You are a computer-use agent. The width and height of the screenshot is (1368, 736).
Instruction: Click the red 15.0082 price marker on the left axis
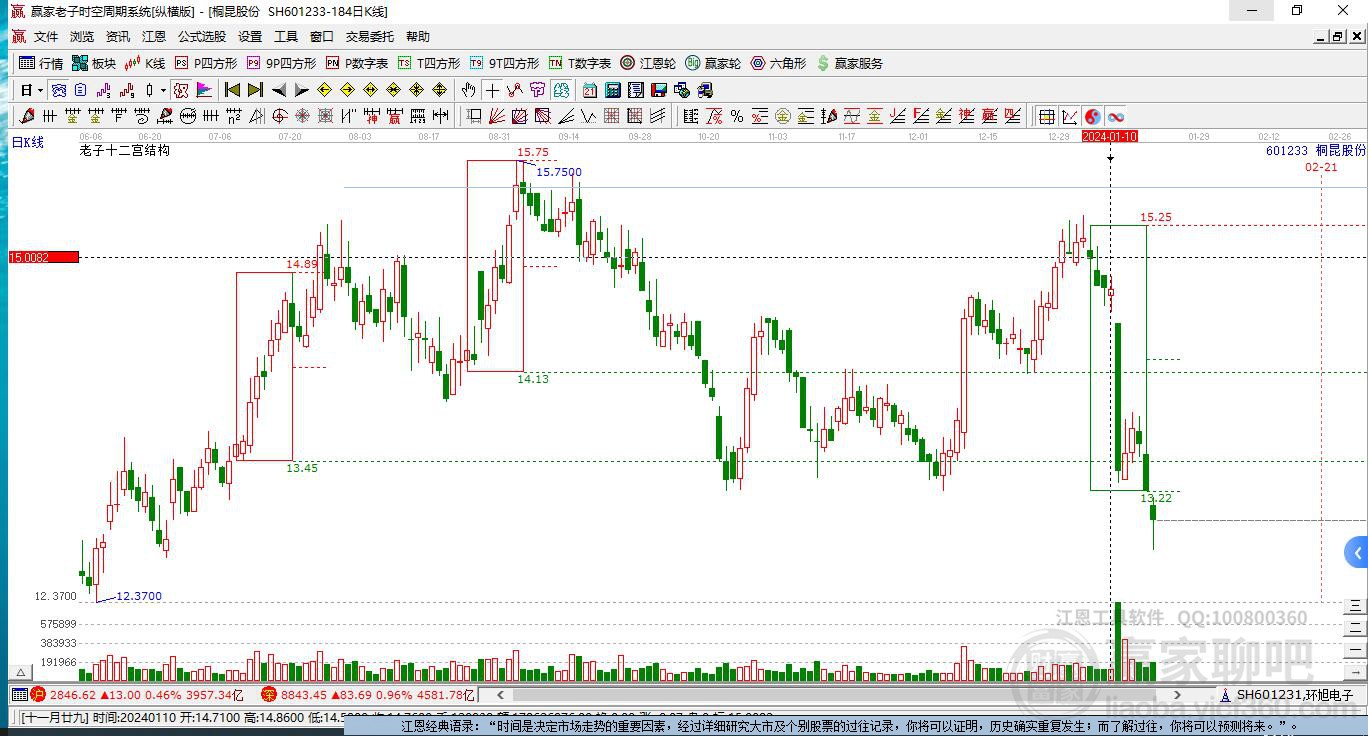point(44,257)
